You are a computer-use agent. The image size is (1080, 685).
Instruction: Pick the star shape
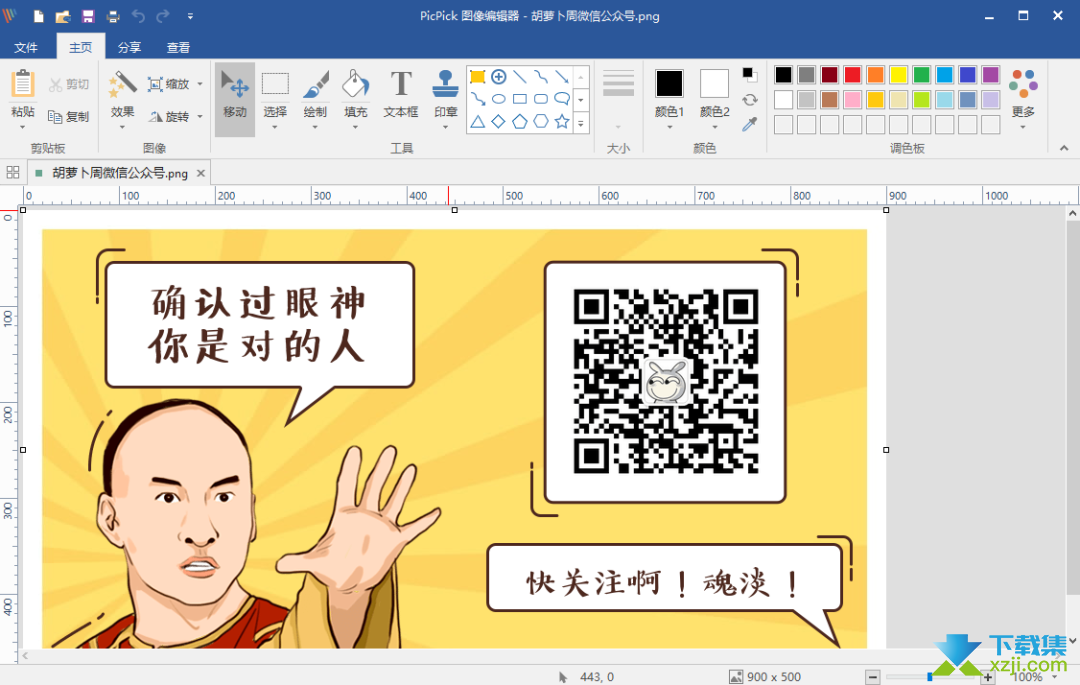[562, 122]
